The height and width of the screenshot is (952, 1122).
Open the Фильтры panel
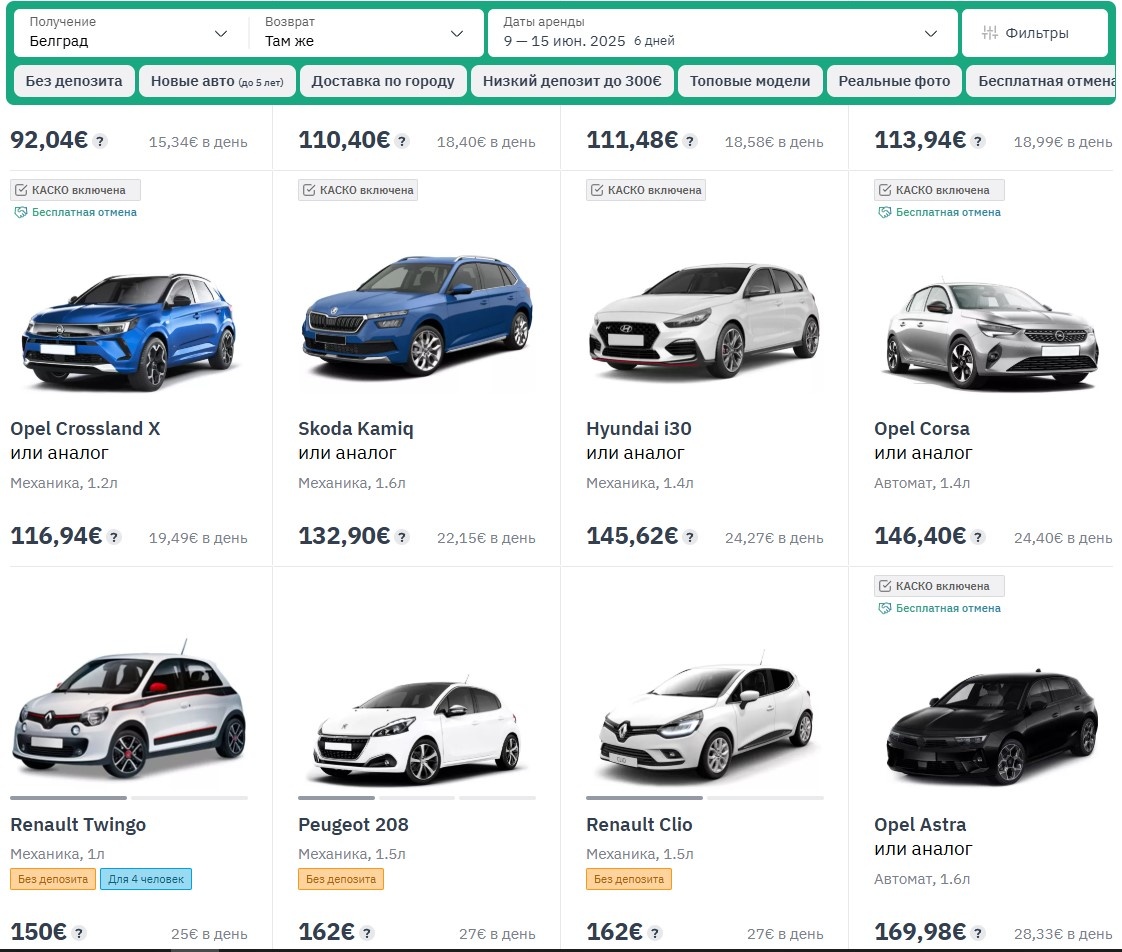coord(1035,32)
